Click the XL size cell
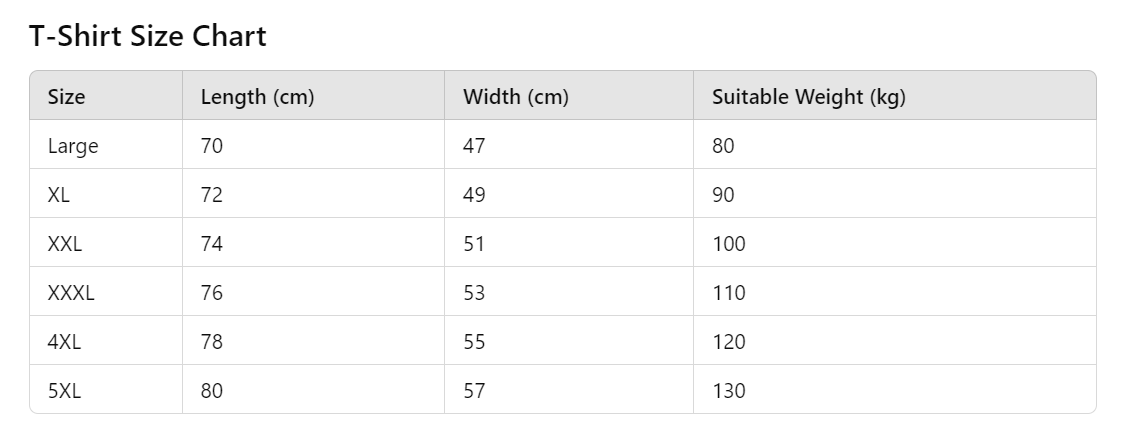 click(x=106, y=194)
